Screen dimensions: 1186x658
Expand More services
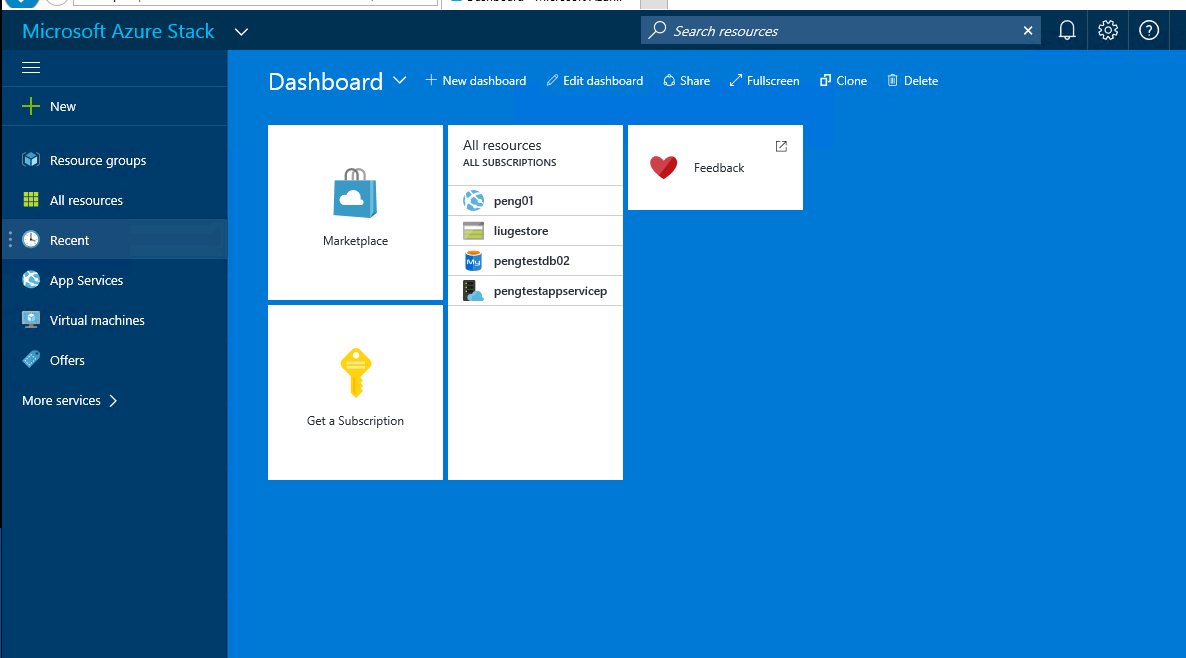tap(70, 401)
